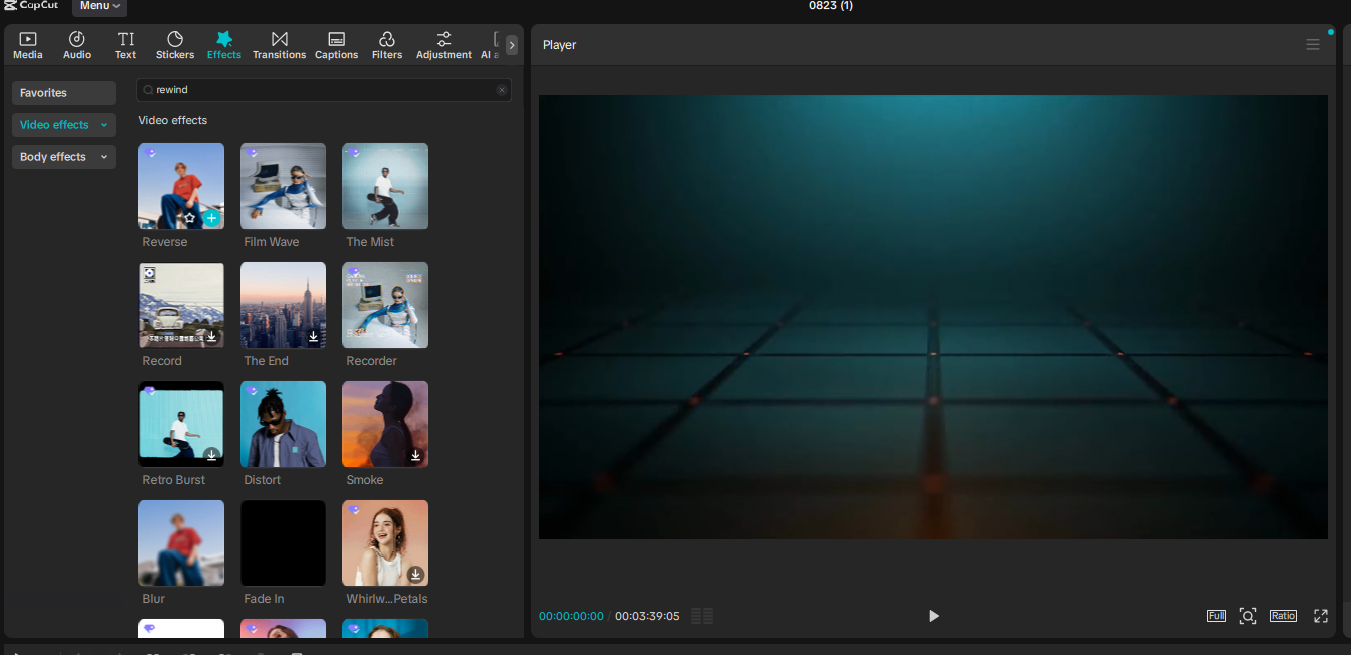1351x655 pixels.
Task: Click the Smoke label
Action: point(365,480)
